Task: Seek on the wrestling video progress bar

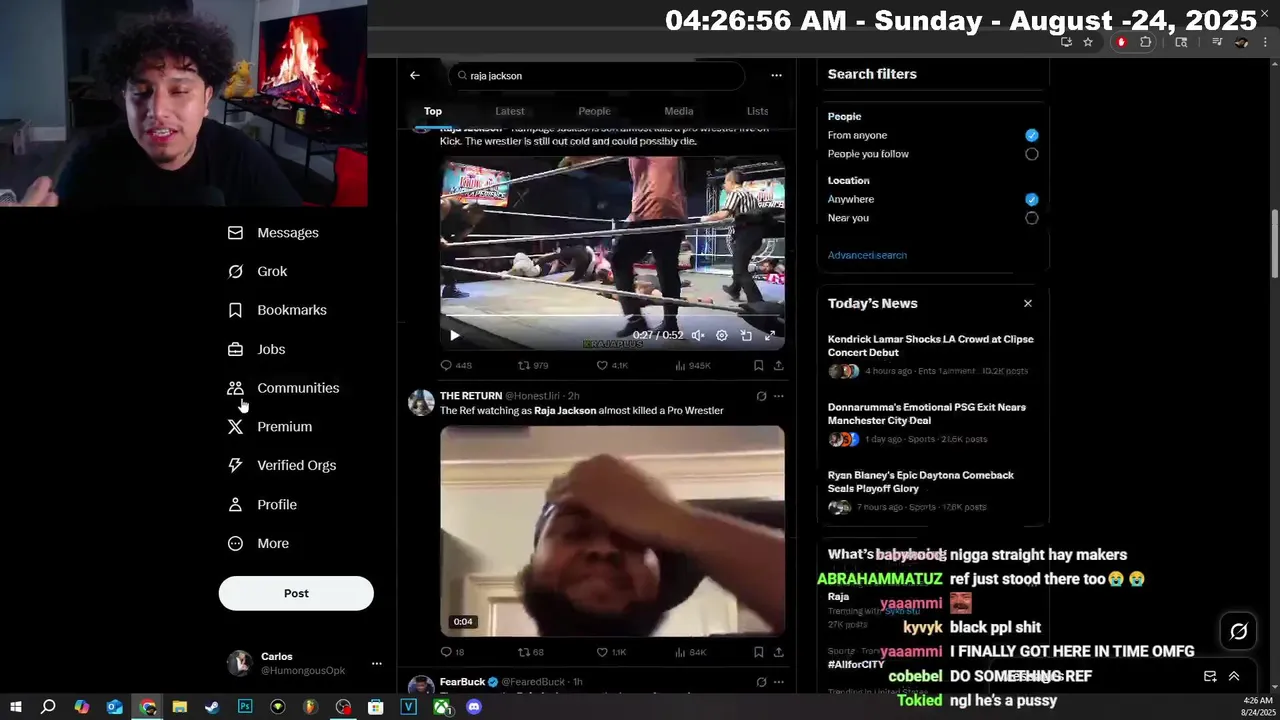Action: click(x=612, y=317)
